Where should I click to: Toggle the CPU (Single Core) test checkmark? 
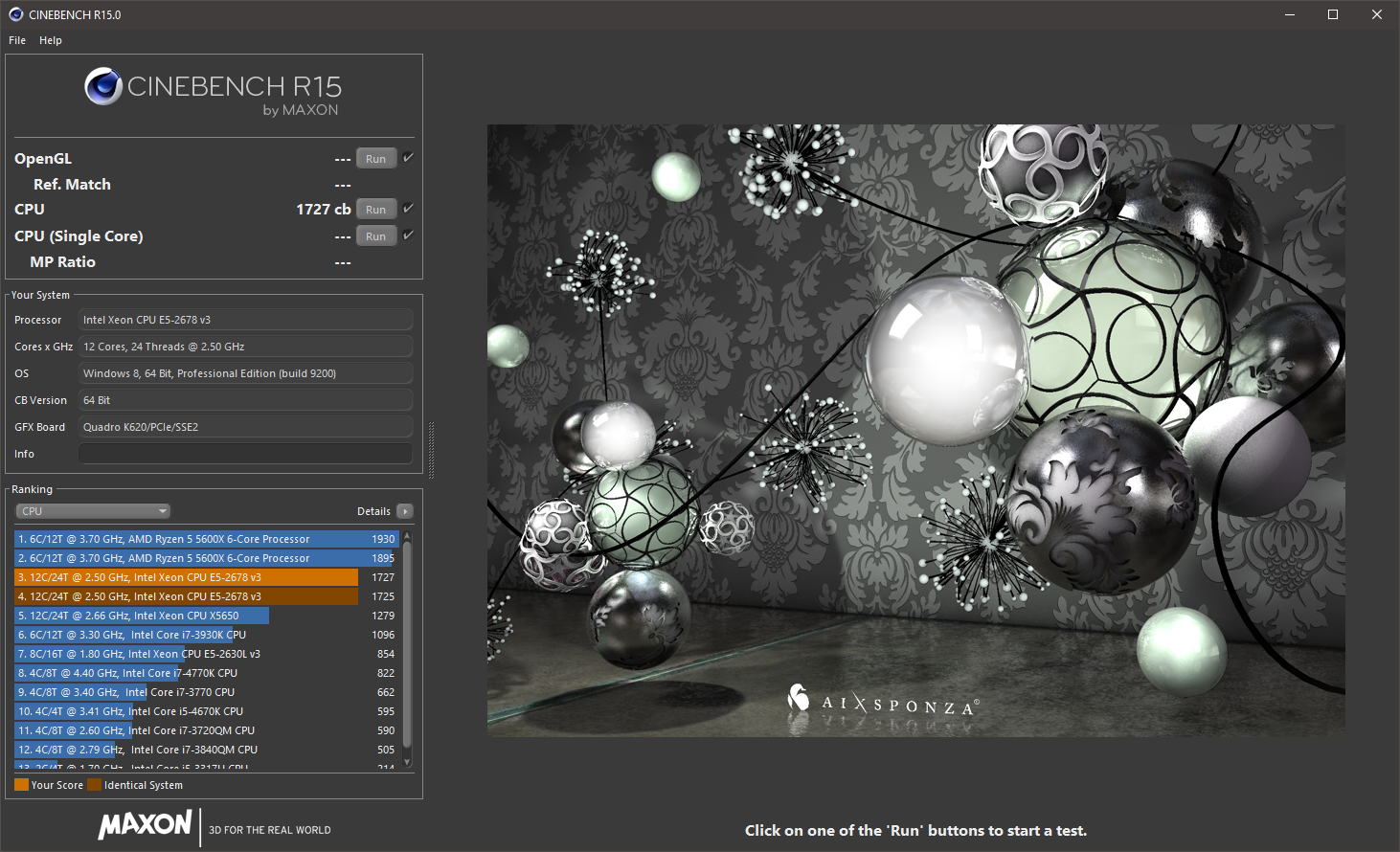(408, 235)
